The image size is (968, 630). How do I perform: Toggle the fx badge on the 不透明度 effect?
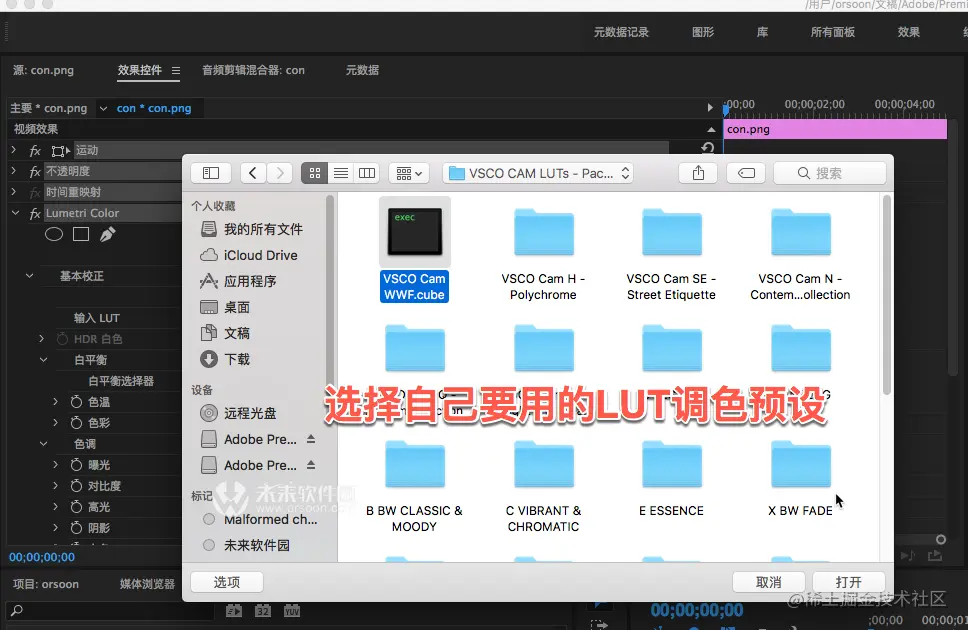point(36,170)
